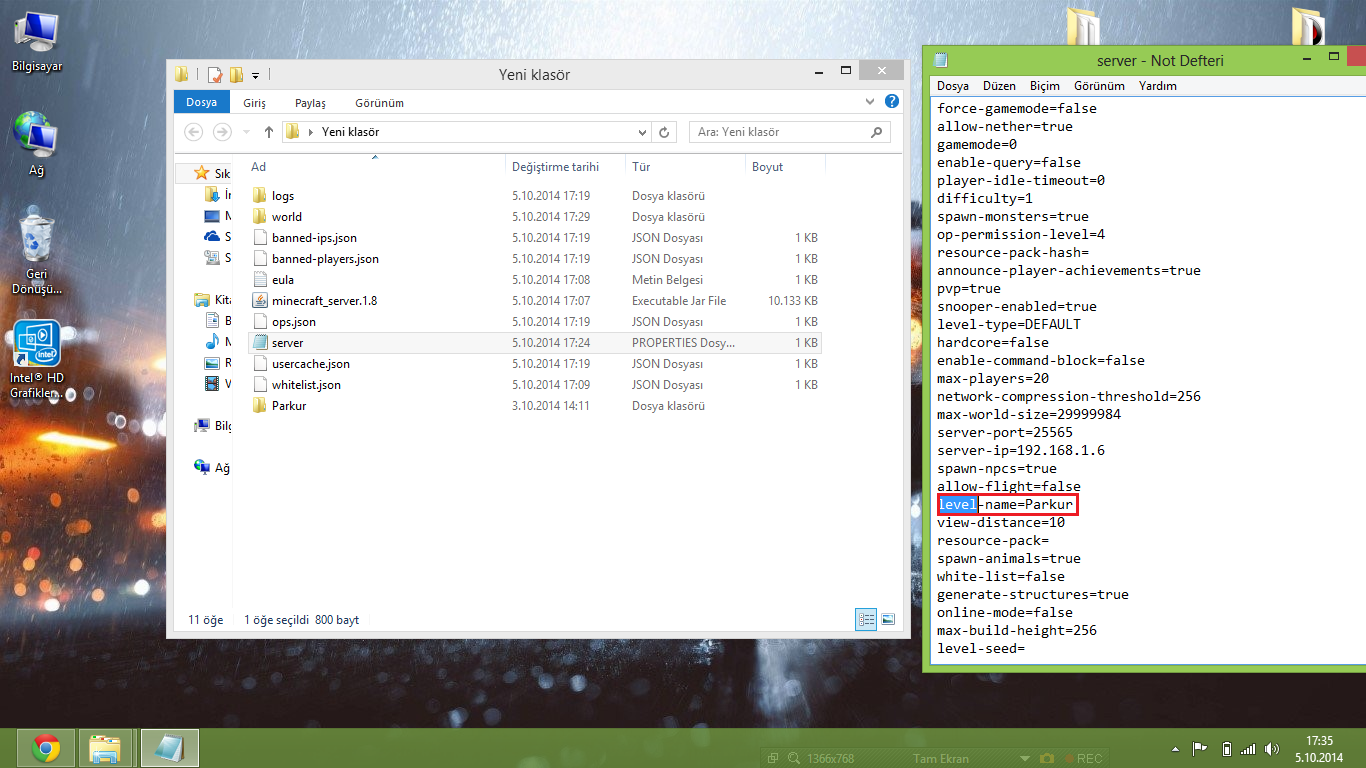Open the Giriş ribbon tab
1366x768 pixels.
[254, 102]
